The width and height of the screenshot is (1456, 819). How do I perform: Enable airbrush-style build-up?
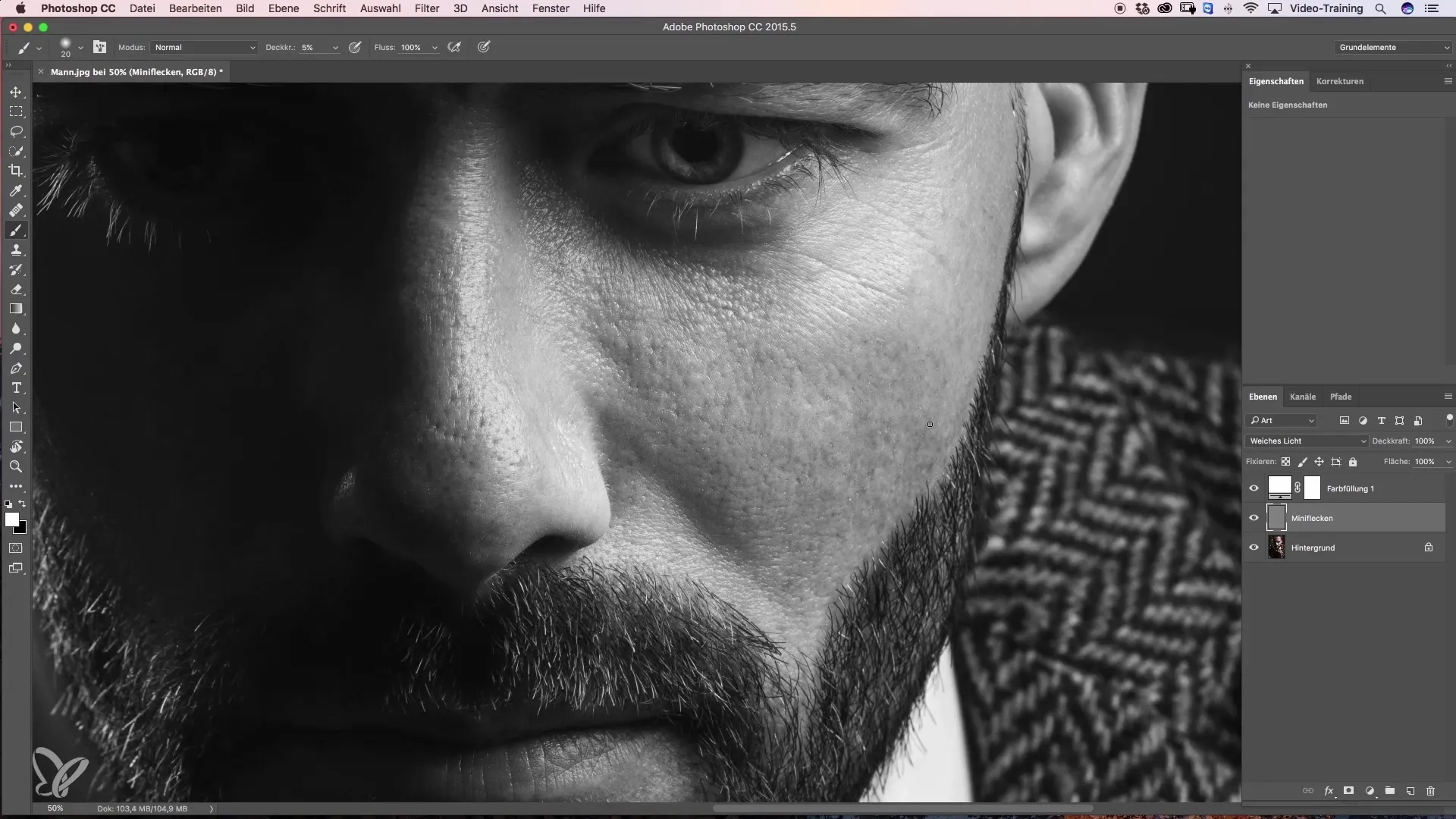point(454,47)
